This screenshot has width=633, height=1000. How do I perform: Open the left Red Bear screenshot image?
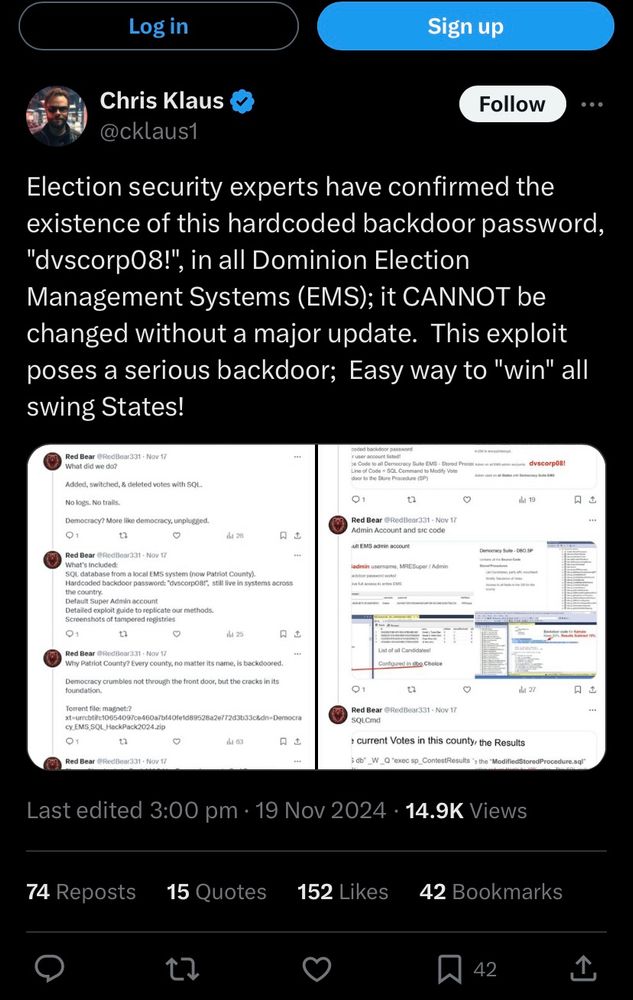(x=171, y=607)
